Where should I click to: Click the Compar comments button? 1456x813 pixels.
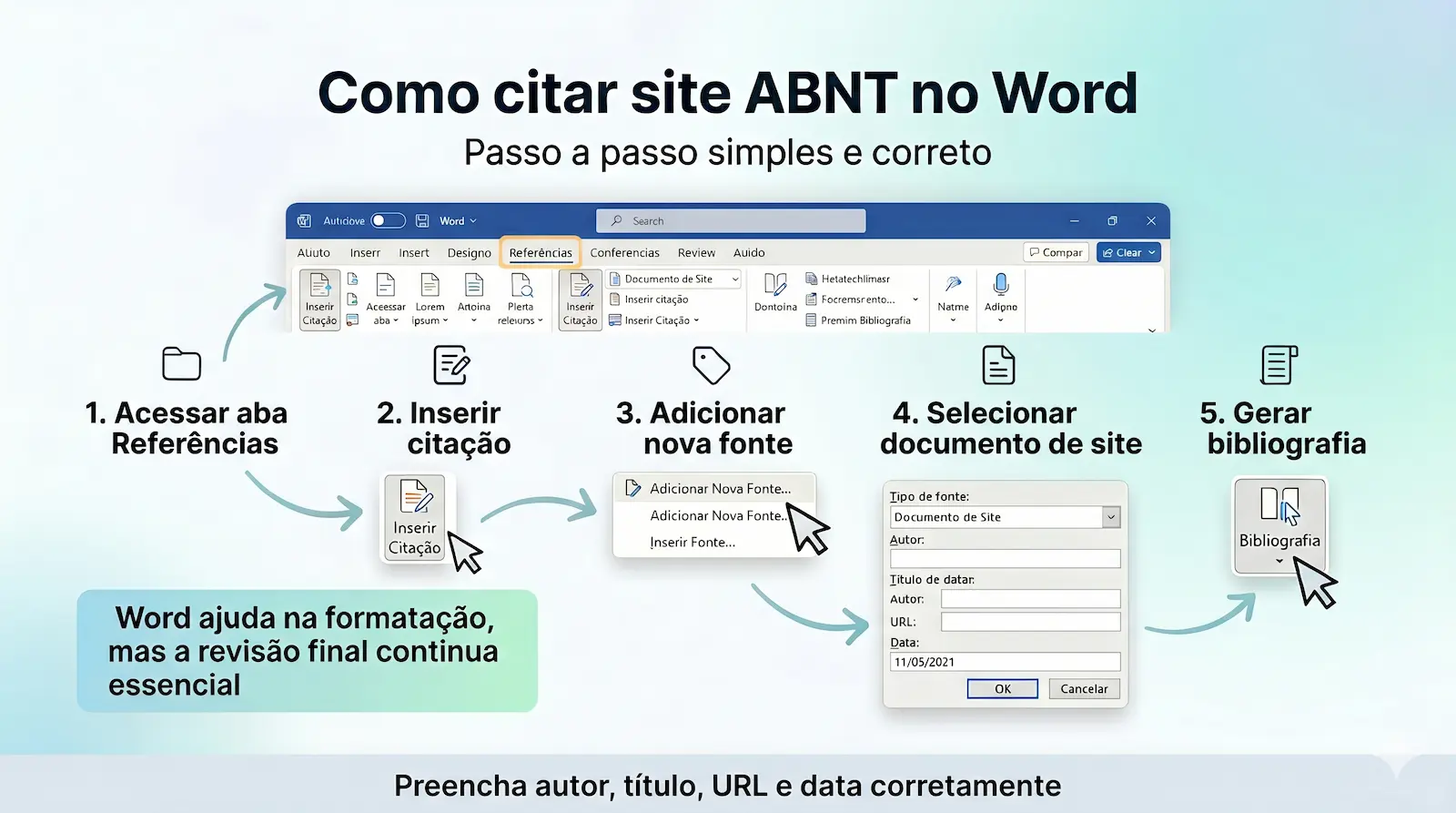[1056, 253]
